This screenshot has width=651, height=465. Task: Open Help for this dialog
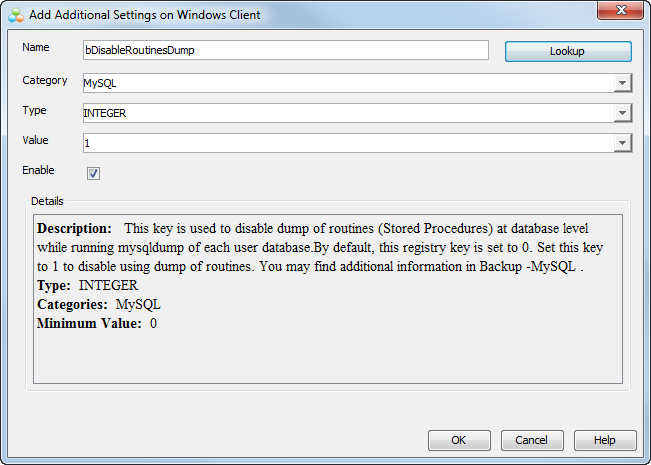pyautogui.click(x=604, y=440)
